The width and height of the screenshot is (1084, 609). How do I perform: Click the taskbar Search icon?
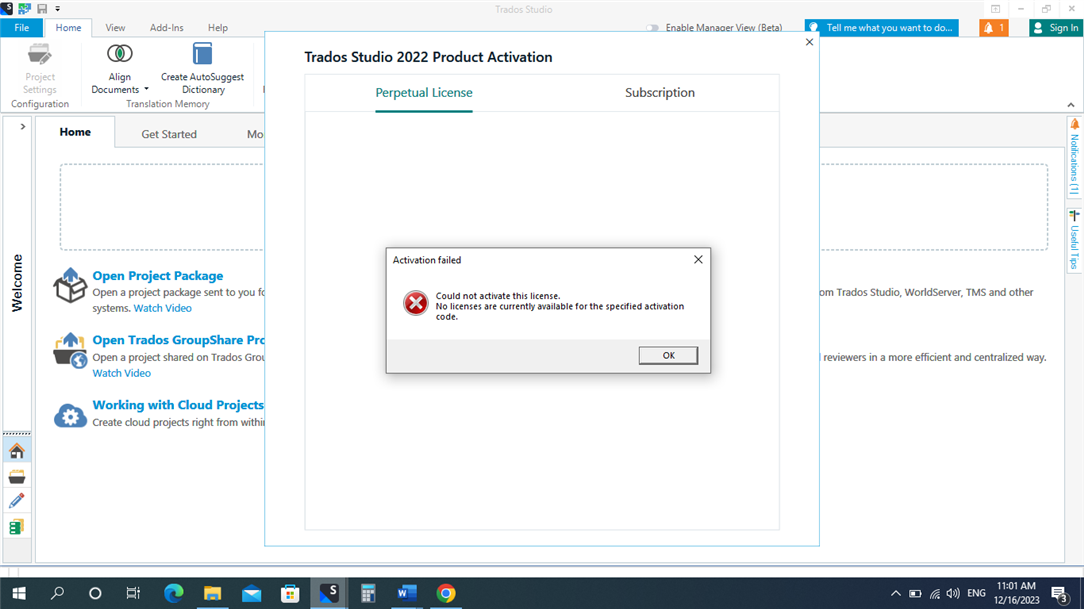coord(57,593)
